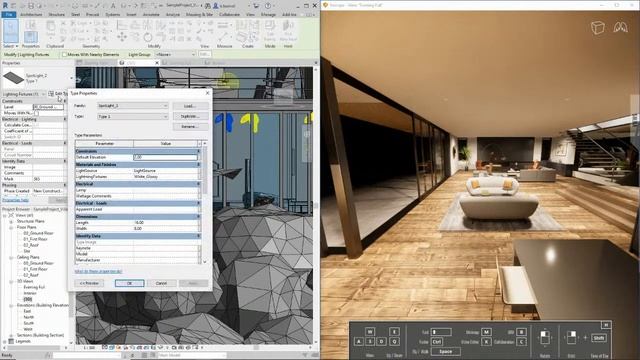Collapse Constraints section in Properties palette
Viewport: 640px width, 360px height.
tap(64, 101)
